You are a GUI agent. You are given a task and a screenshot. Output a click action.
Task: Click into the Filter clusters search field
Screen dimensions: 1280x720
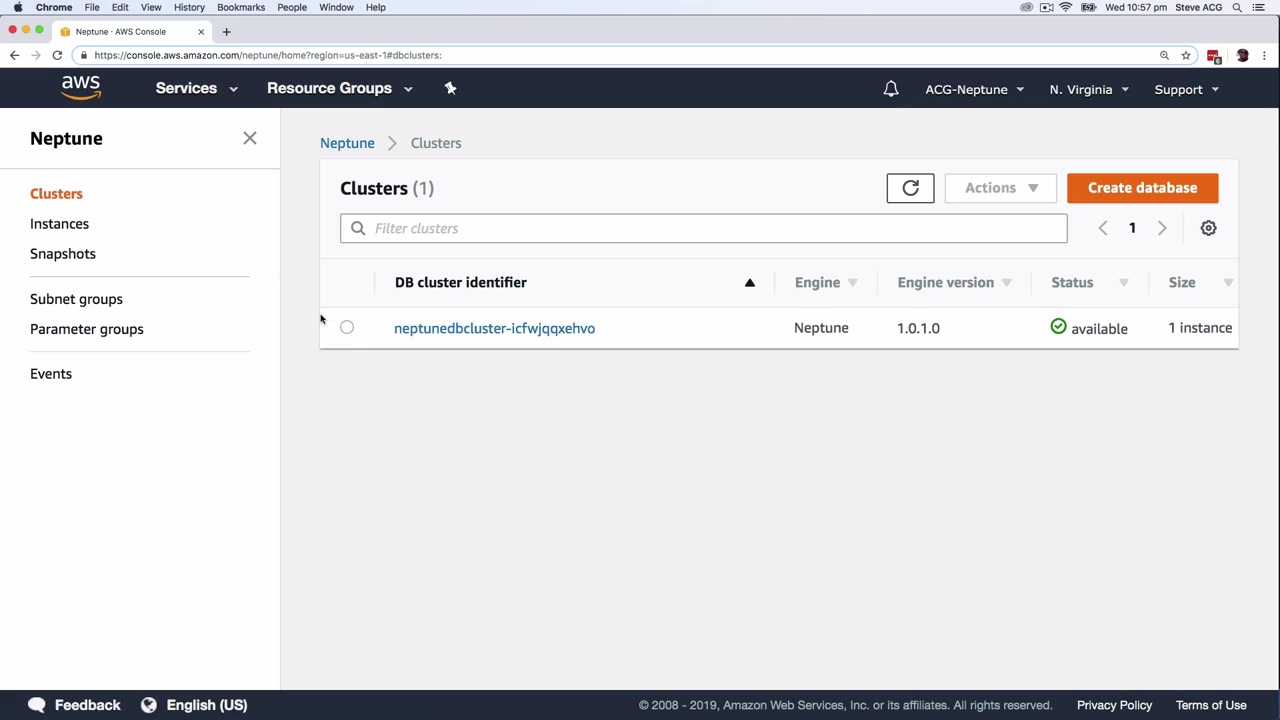(703, 228)
